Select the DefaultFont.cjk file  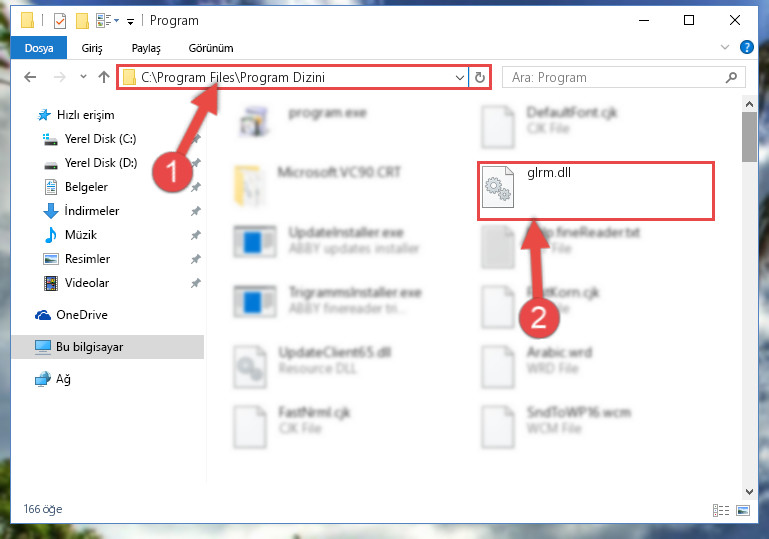548,127
